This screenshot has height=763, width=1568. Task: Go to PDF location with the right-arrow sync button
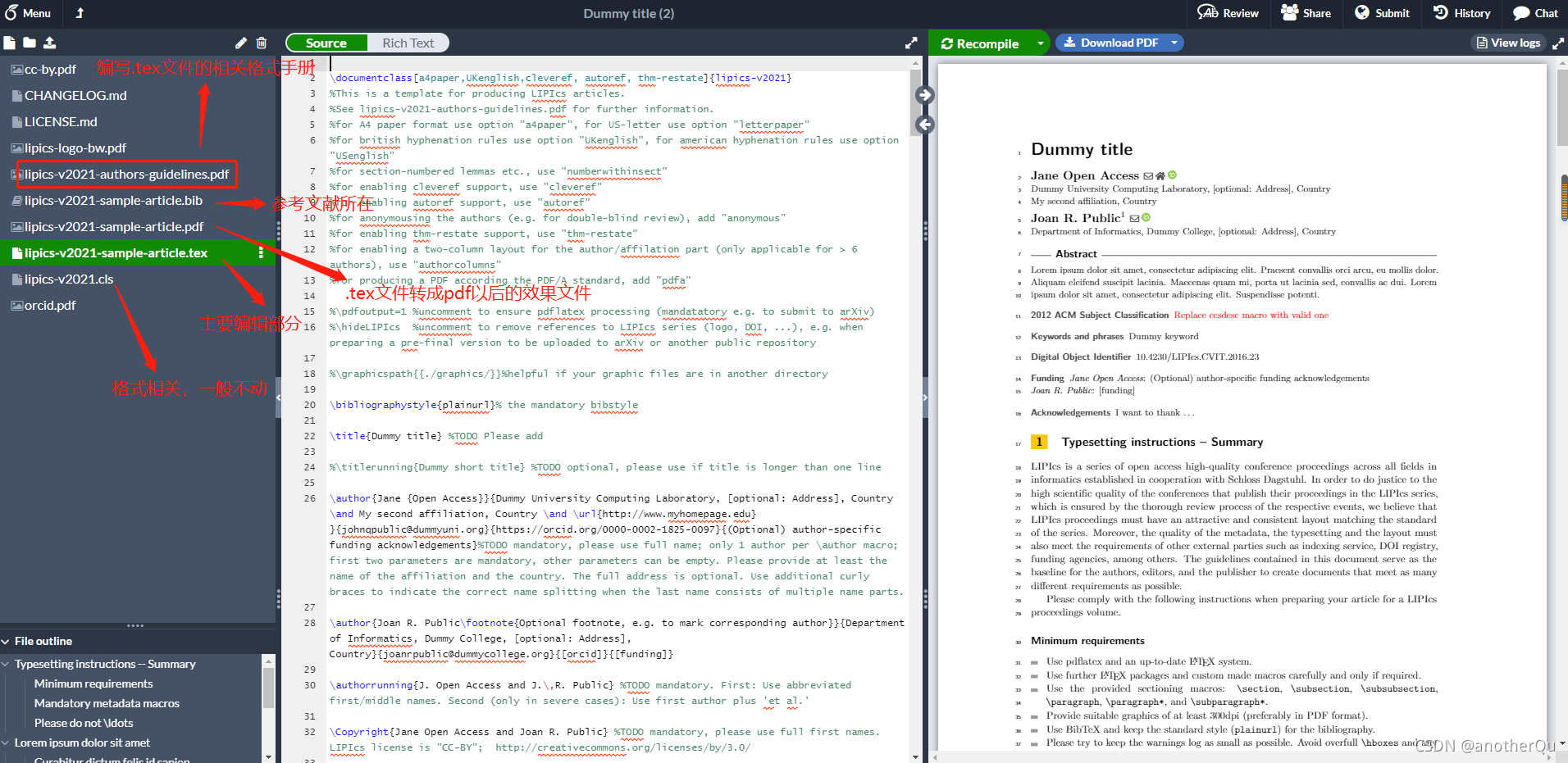pyautogui.click(x=925, y=95)
